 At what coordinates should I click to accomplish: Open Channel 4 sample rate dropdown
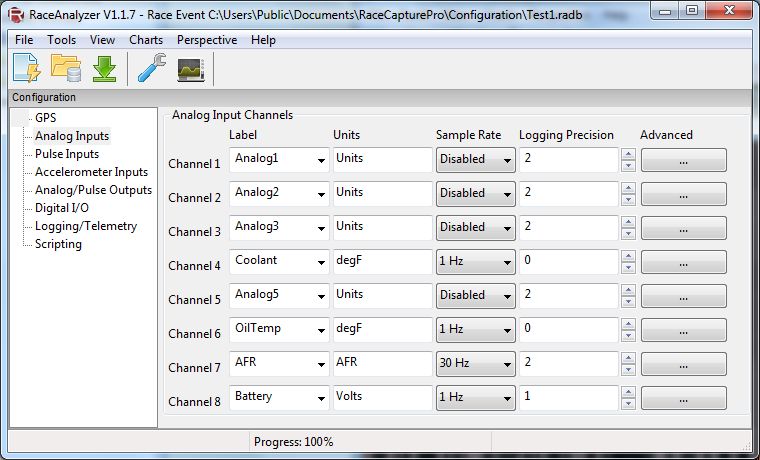pyautogui.click(x=475, y=262)
